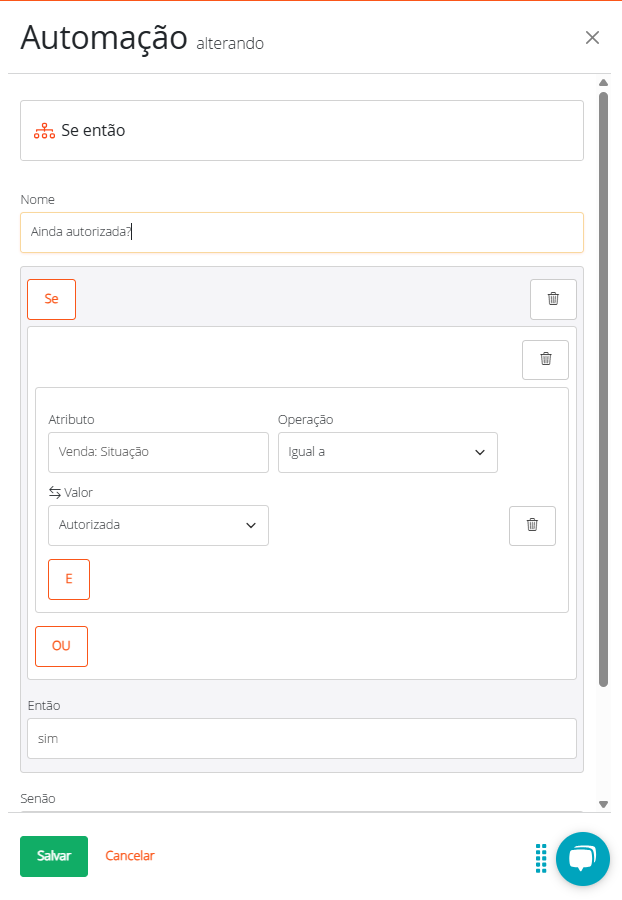
Task: Save the automation with Salvar
Action: (54, 856)
